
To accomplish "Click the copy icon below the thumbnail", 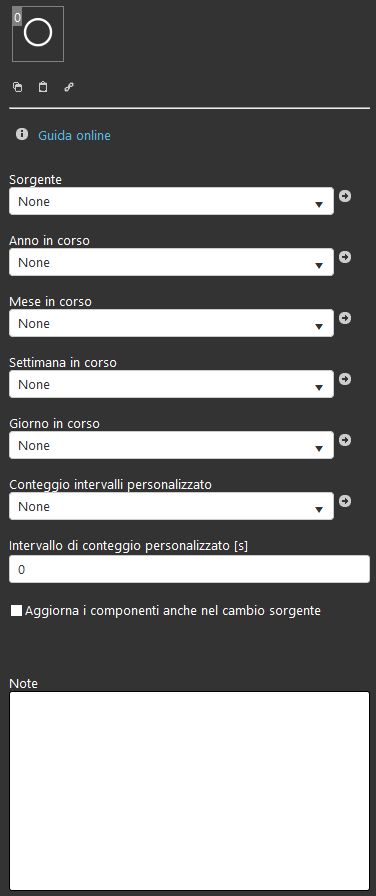I will [18, 87].
